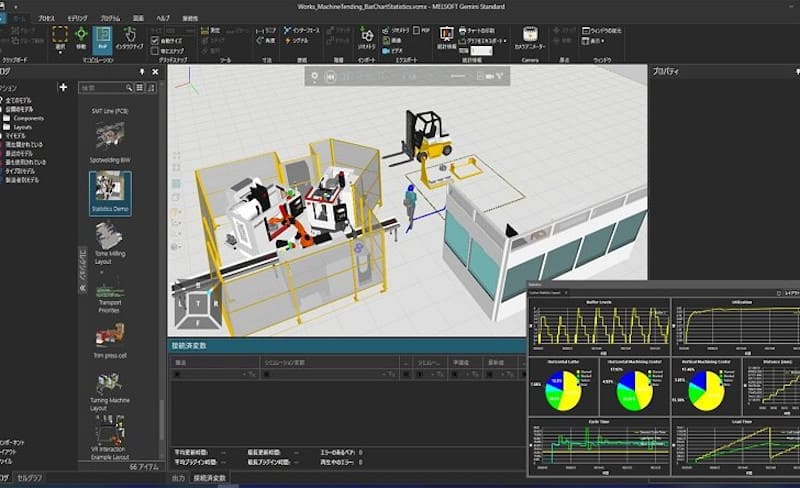
Task: Click the 測定 measure tool
Action: 210,31
